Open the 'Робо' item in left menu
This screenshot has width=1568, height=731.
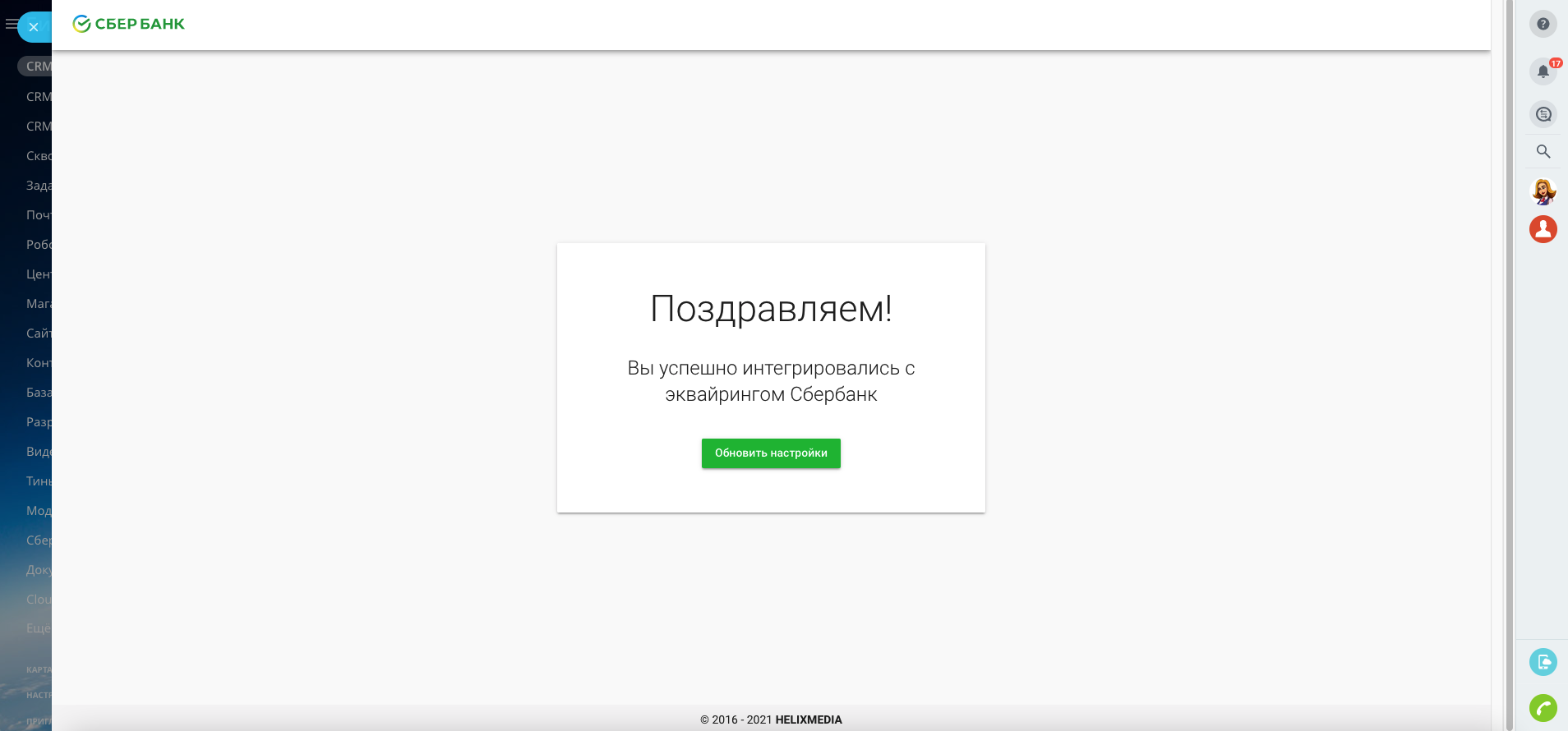tap(39, 245)
